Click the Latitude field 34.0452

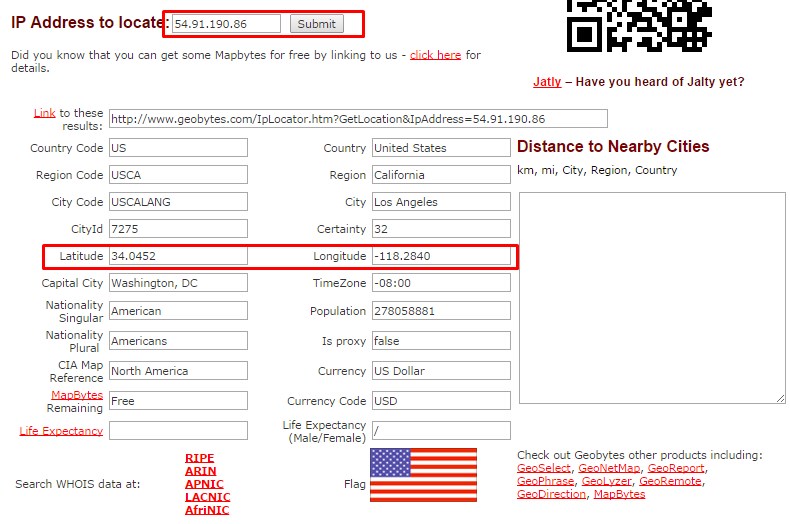click(x=178, y=255)
